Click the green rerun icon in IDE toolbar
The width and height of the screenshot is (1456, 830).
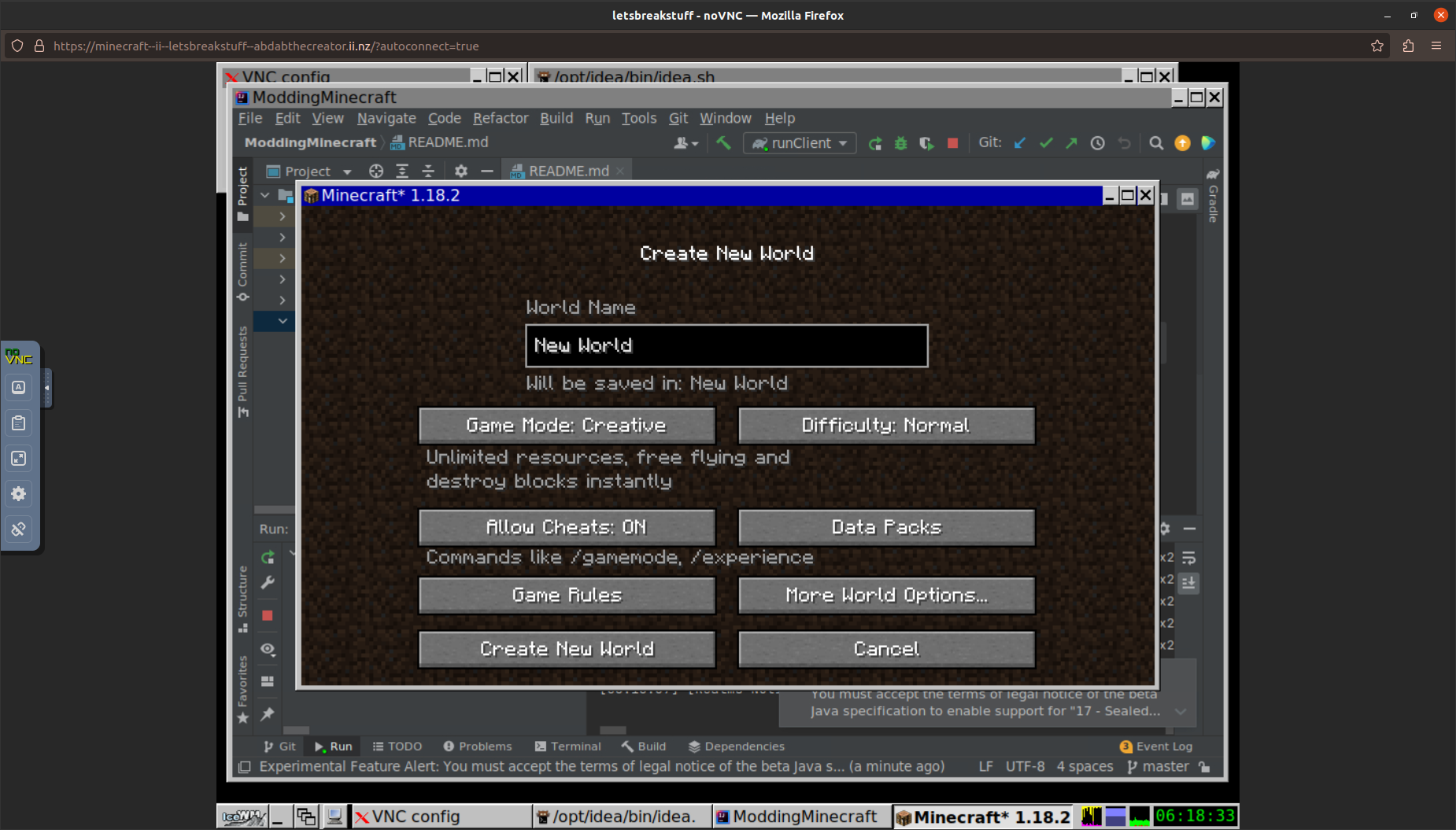875,143
